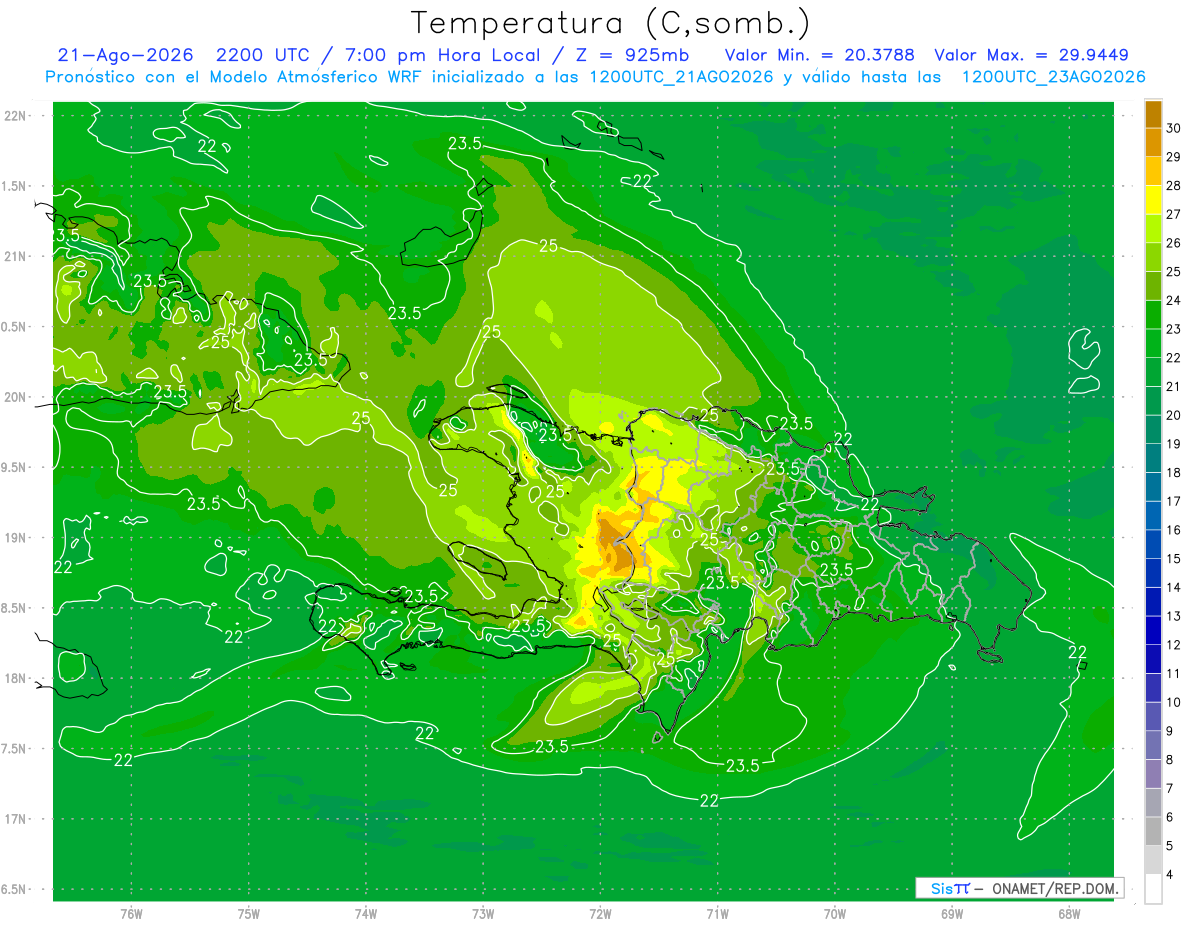
Task: Click the '72W' longitude axis label
Action: pos(600,914)
